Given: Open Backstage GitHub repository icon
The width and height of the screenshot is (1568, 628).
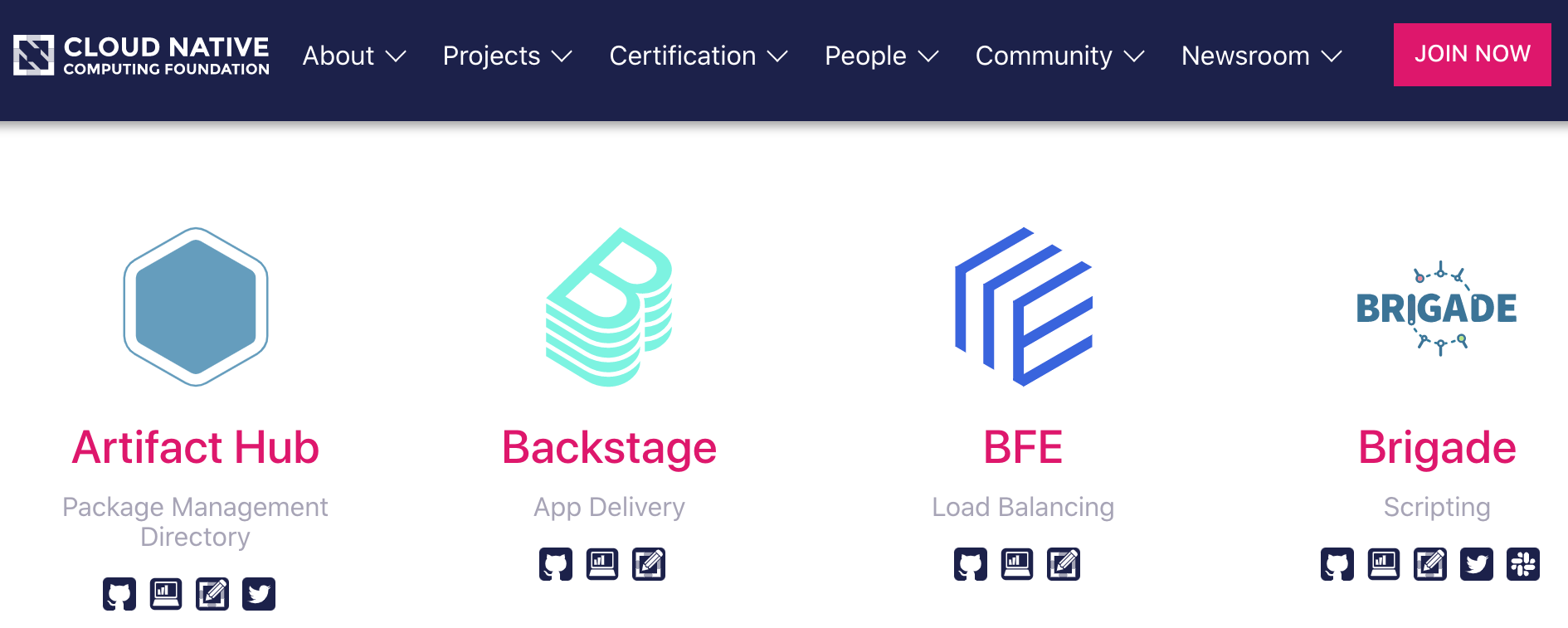Looking at the screenshot, I should [x=556, y=564].
